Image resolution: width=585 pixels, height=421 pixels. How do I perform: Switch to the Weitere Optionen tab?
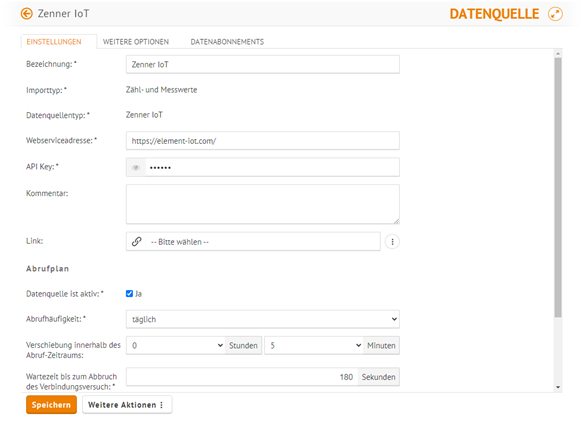click(136, 42)
